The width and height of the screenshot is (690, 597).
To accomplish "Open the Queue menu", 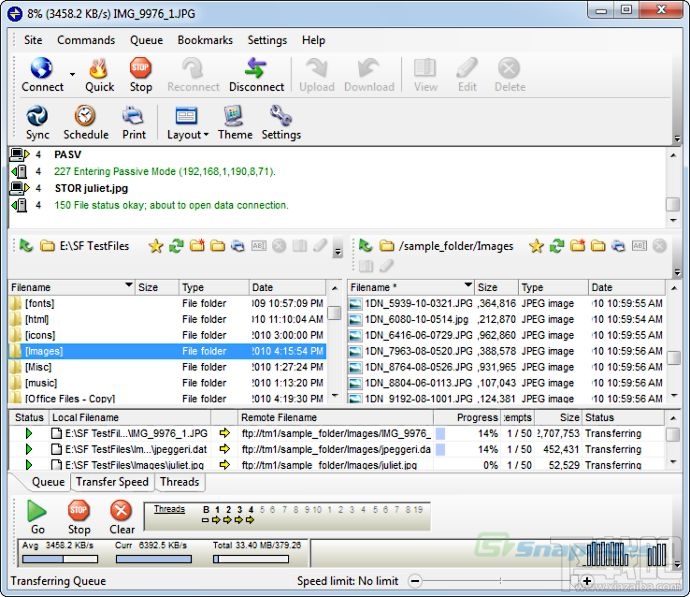I will click(x=146, y=40).
